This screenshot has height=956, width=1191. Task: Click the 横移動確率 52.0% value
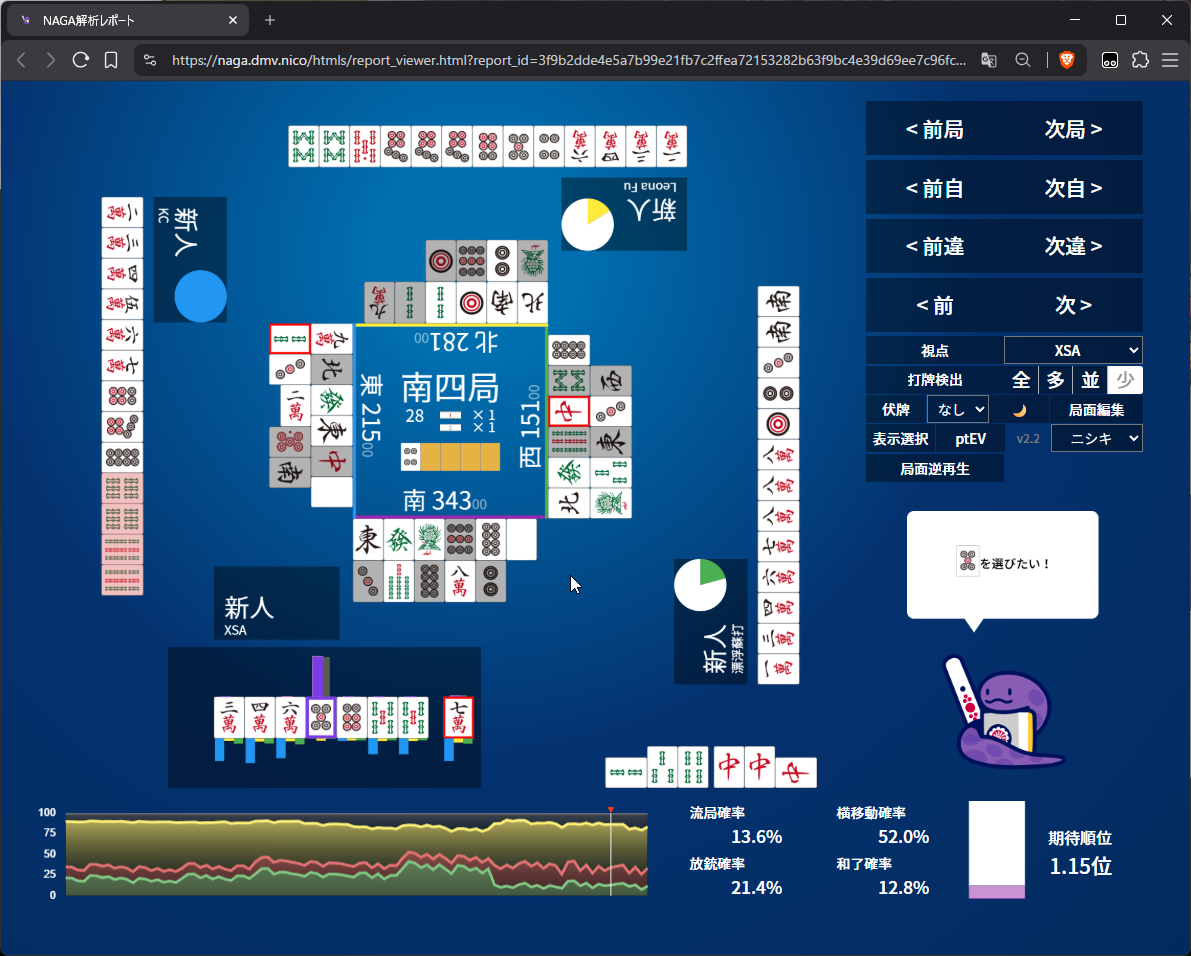pos(903,837)
